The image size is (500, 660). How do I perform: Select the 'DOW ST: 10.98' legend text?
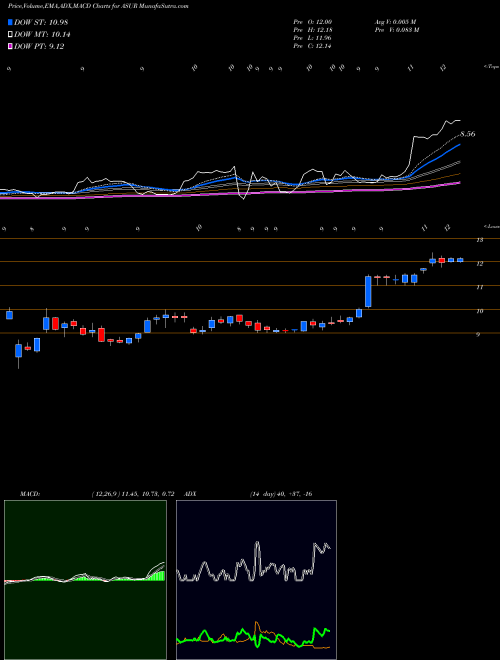coord(41,22)
